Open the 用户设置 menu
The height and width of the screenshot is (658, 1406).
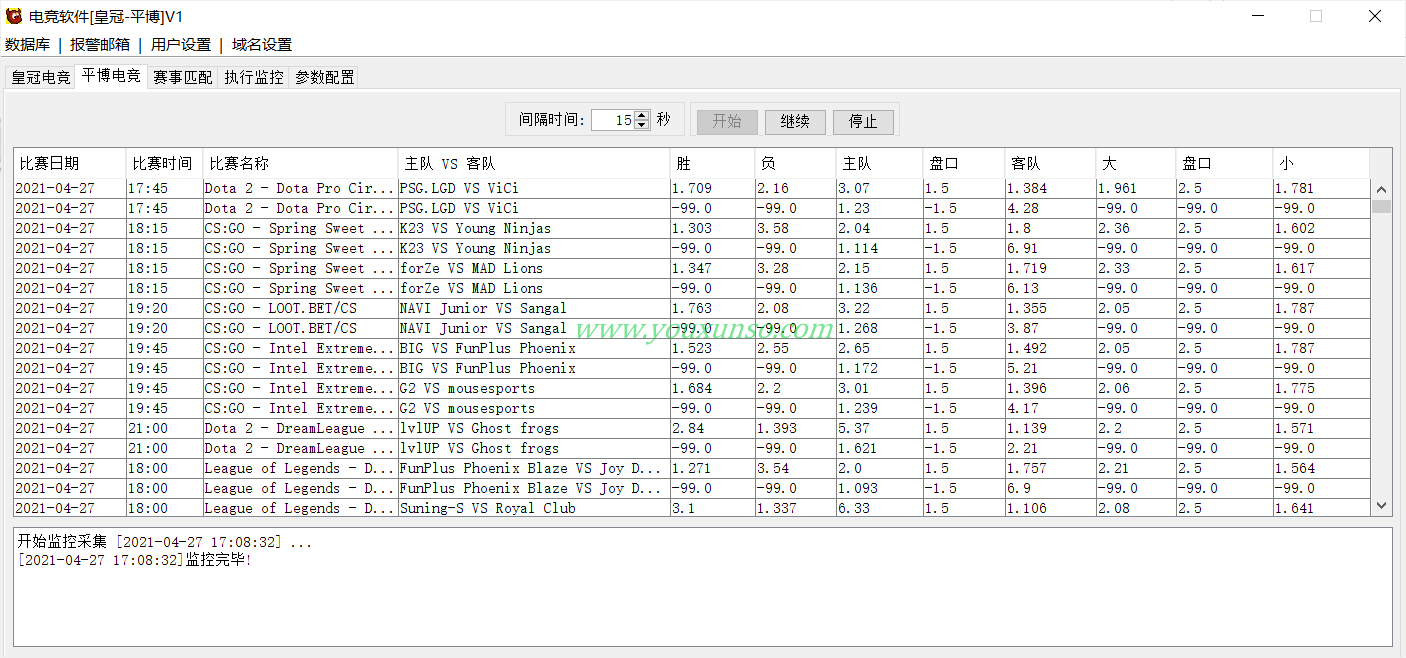(x=181, y=45)
